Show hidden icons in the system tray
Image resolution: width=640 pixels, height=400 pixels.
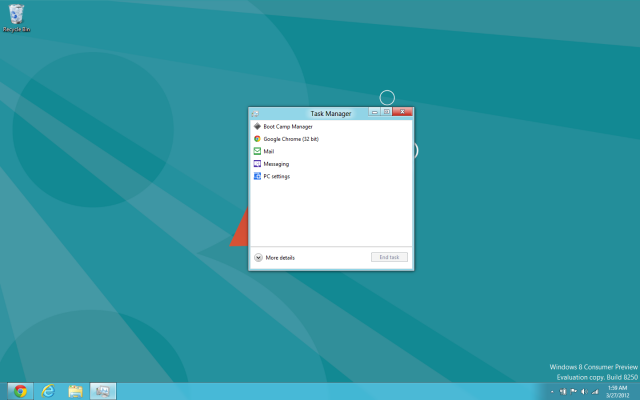(553, 391)
